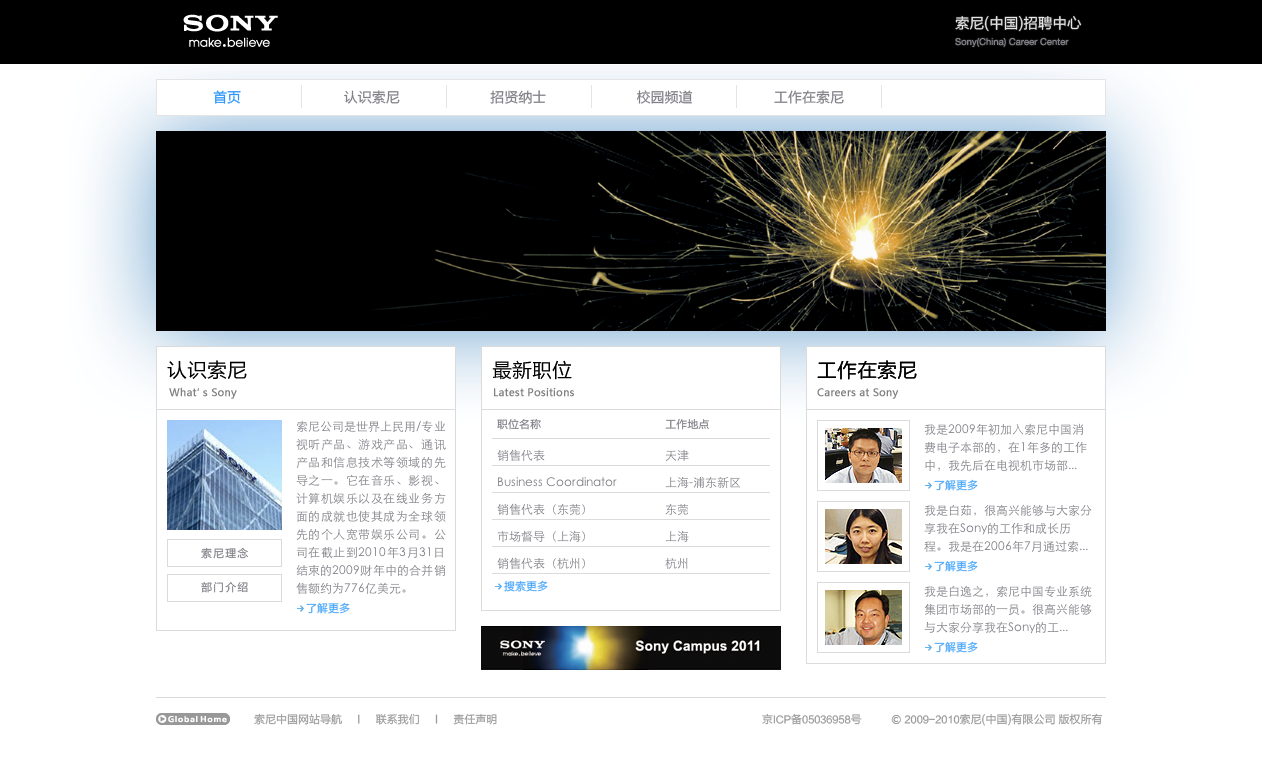Click the Sony building photo thumbnail
The height and width of the screenshot is (781, 1262).
(224, 475)
